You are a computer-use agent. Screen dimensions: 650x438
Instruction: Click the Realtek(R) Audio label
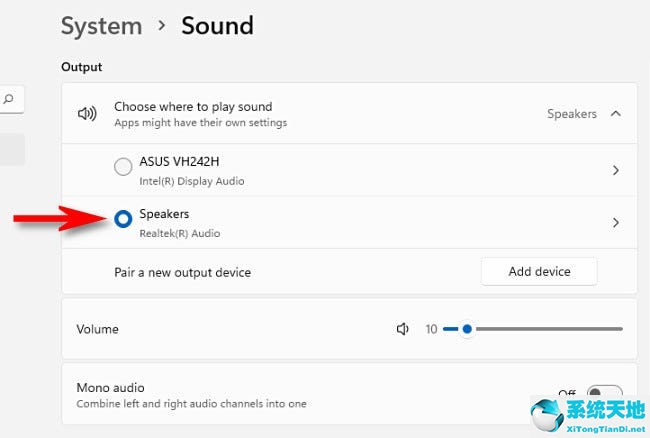pos(179,233)
